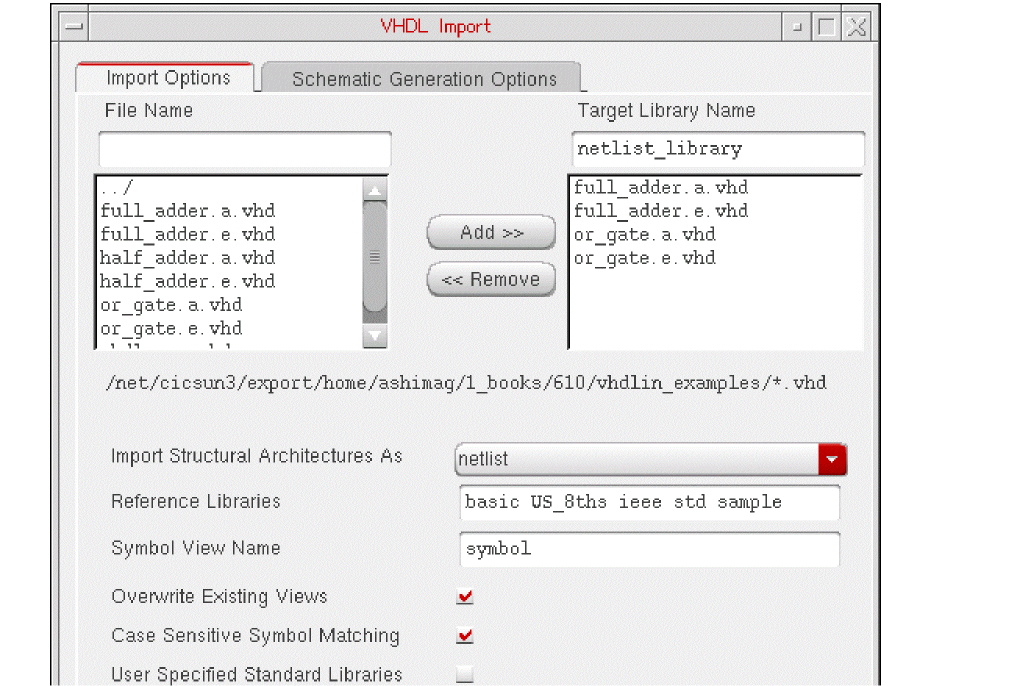Select or_gate.a.vhd in the file list
The width and height of the screenshot is (1013, 686).
coord(171,305)
